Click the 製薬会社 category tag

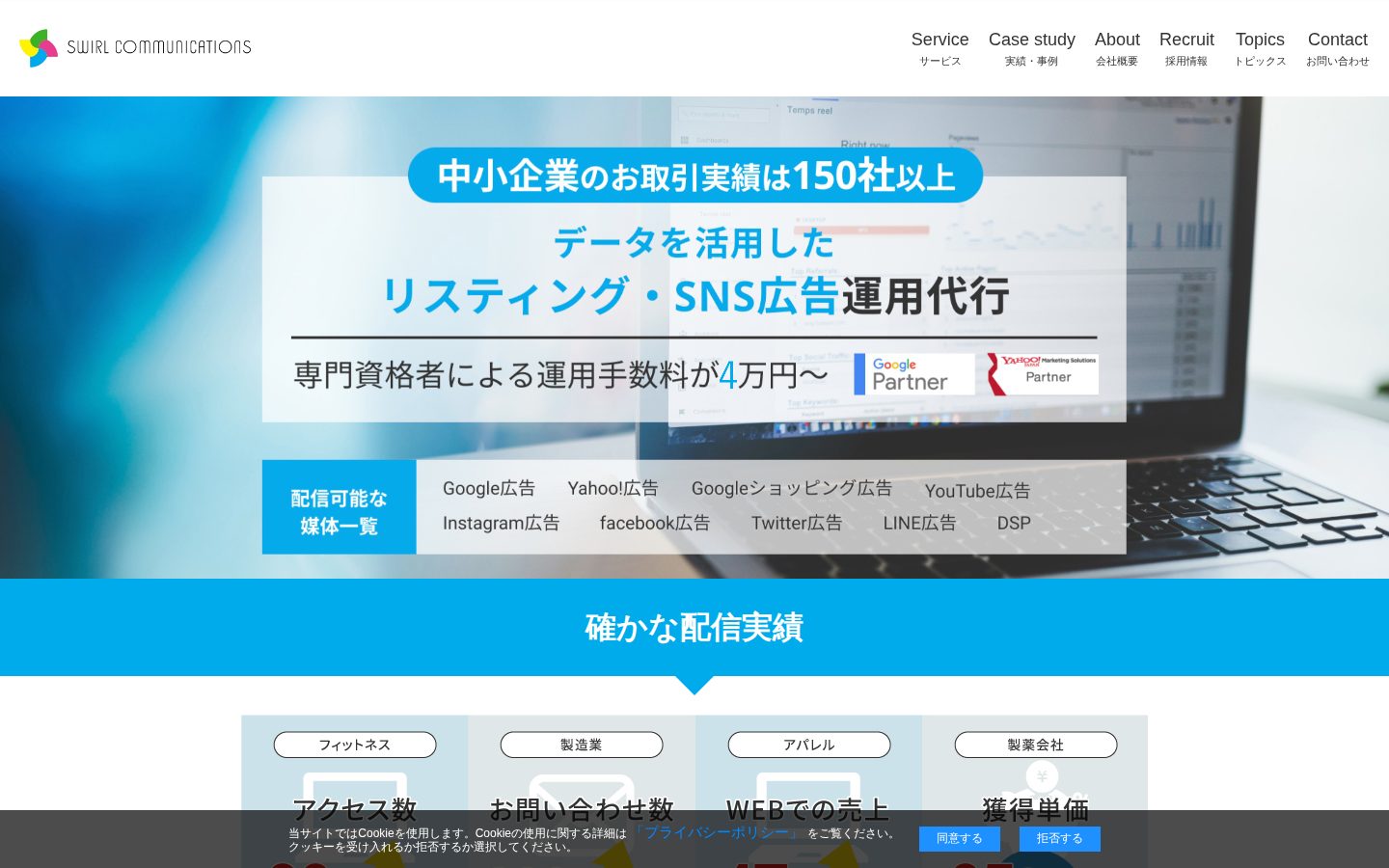coord(1036,745)
